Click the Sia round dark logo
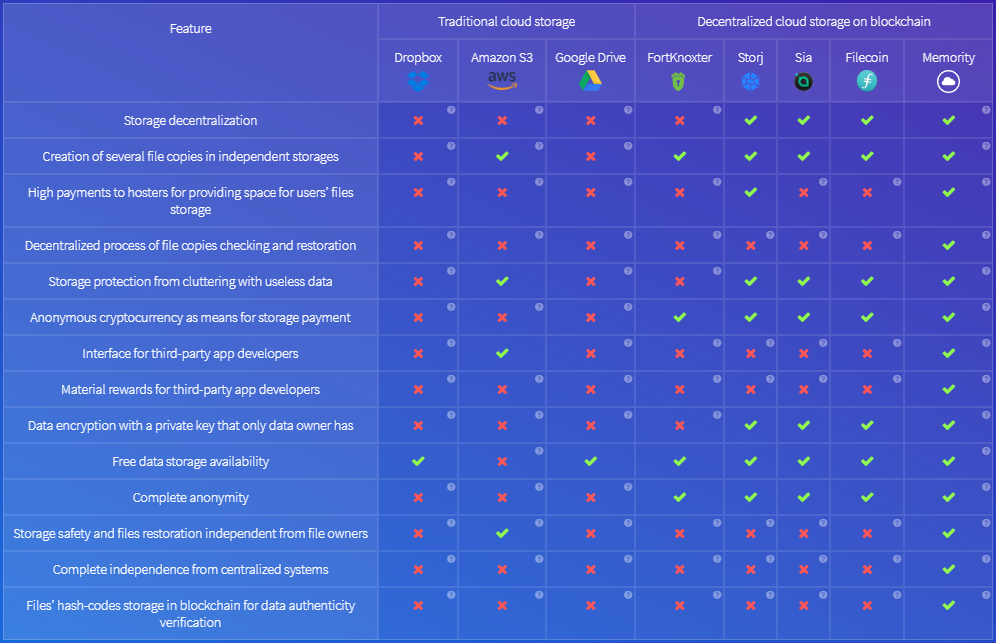Viewport: 996px width, 643px height. [x=803, y=81]
